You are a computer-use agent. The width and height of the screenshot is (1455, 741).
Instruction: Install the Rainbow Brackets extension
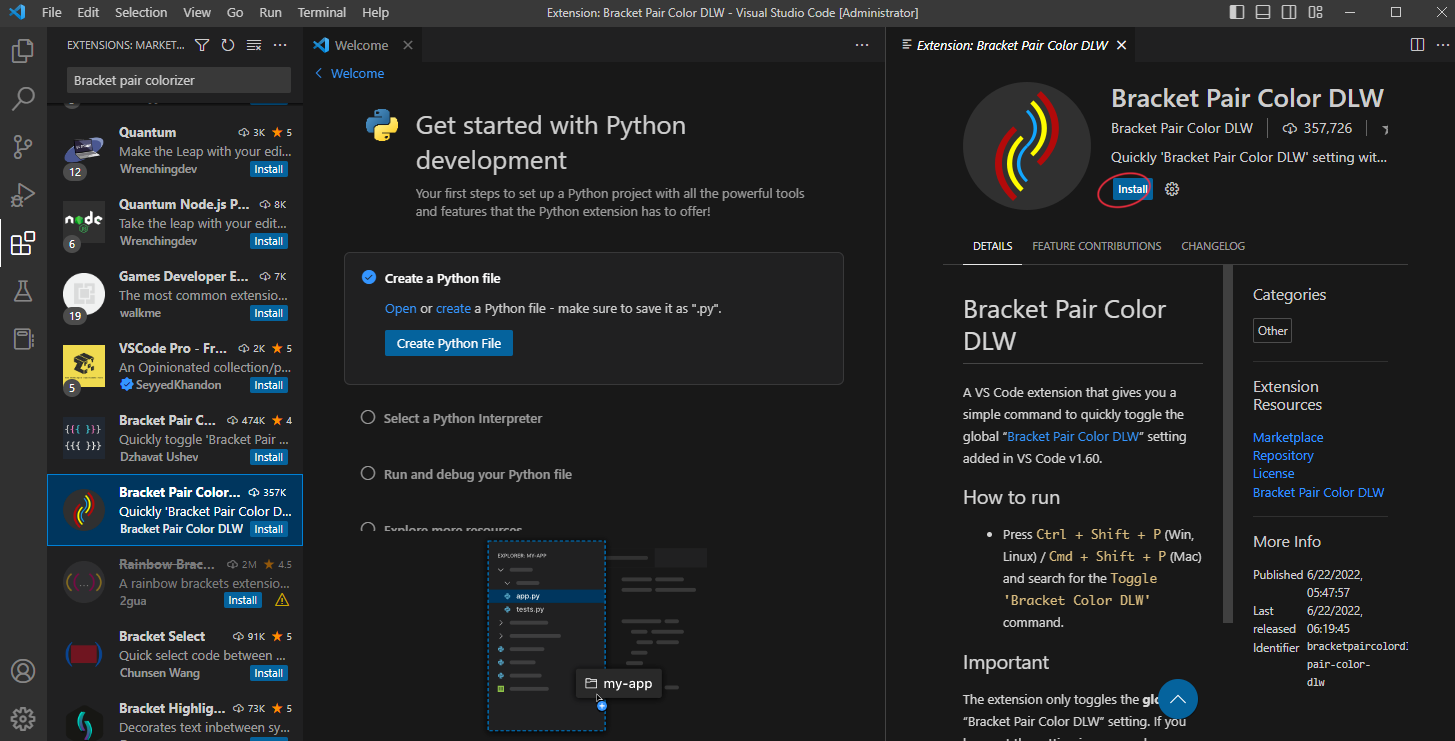click(x=243, y=600)
